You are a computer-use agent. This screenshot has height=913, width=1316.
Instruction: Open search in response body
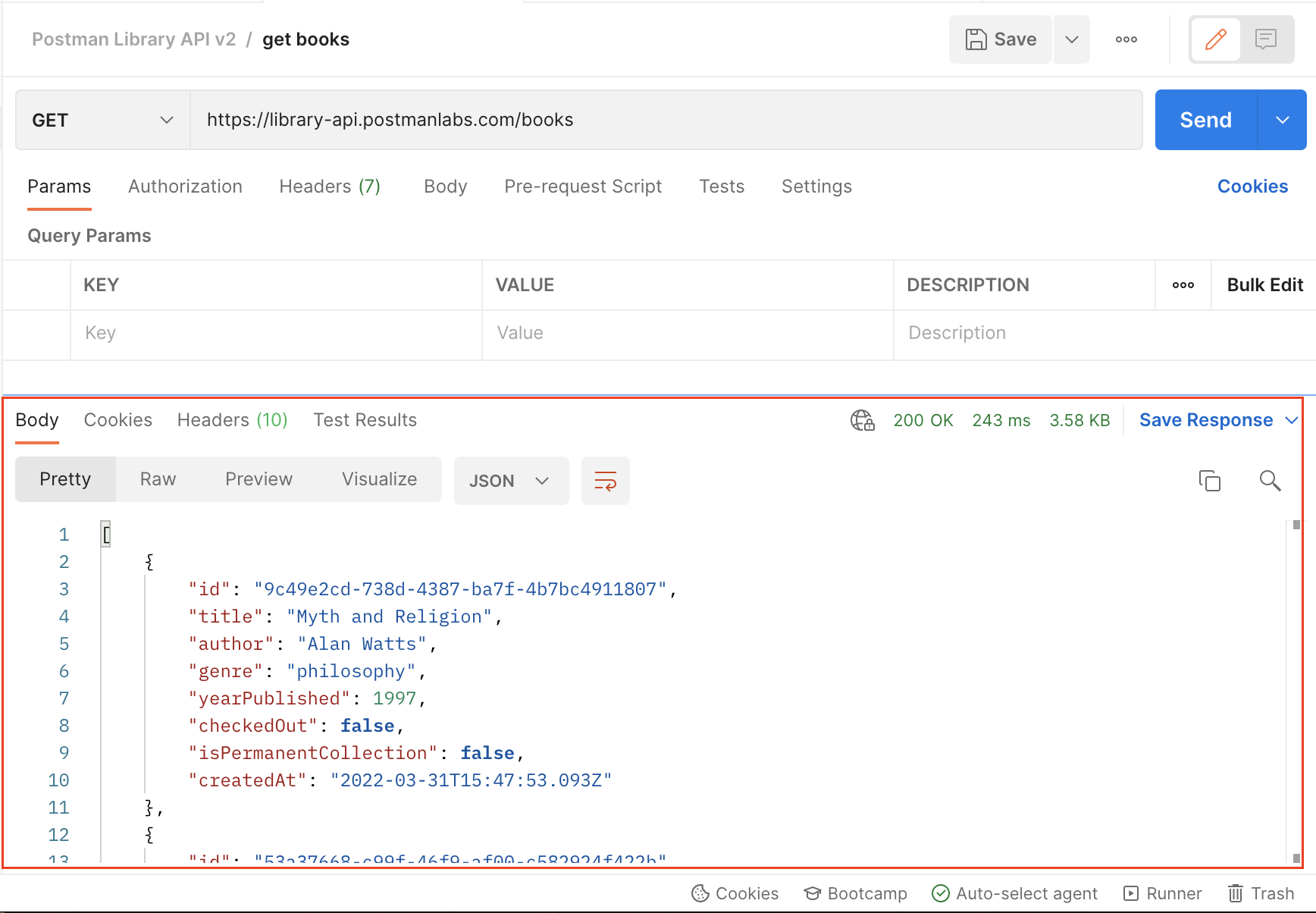pos(1271,480)
